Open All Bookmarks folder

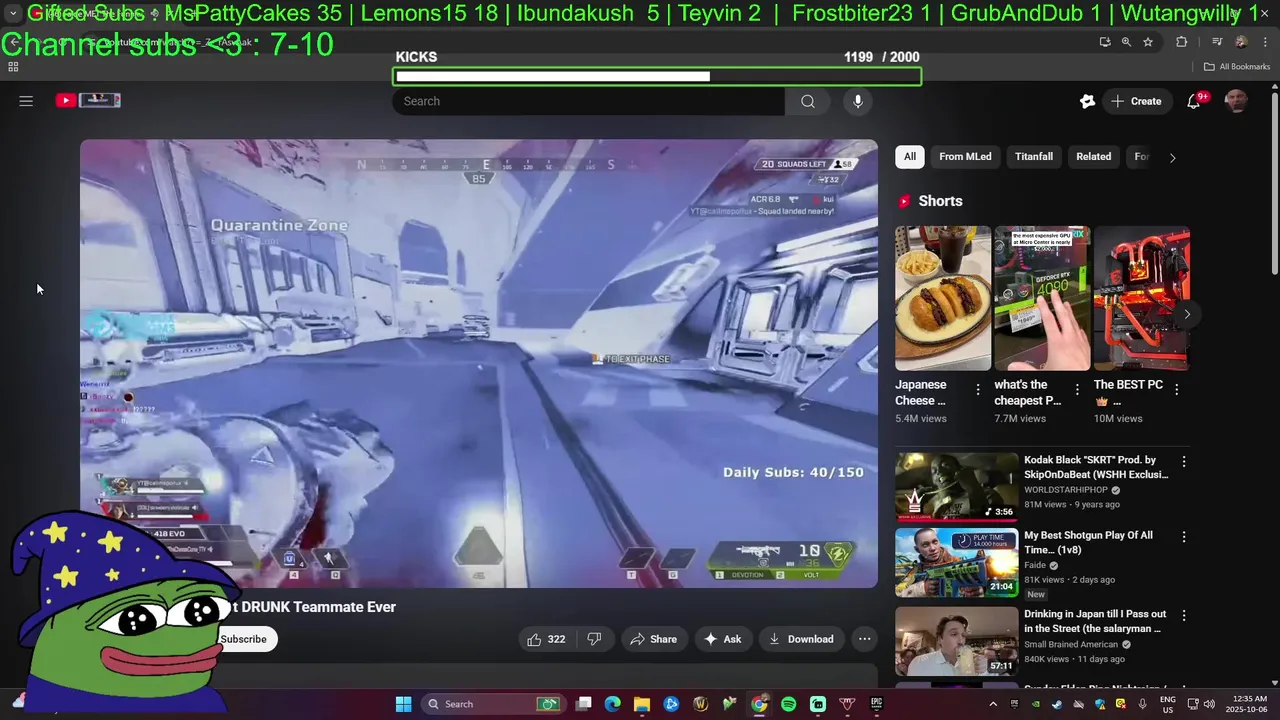[1237, 67]
